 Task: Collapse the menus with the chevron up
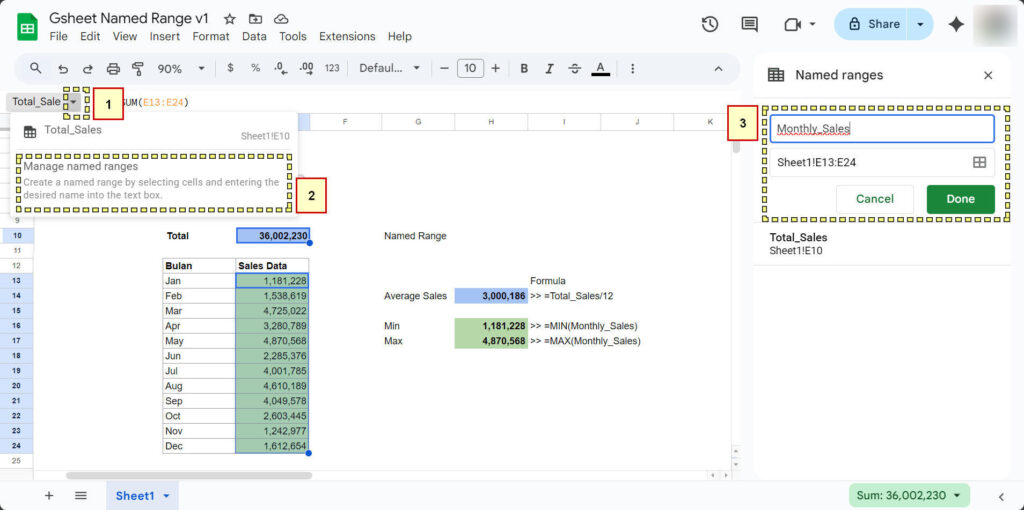718,69
